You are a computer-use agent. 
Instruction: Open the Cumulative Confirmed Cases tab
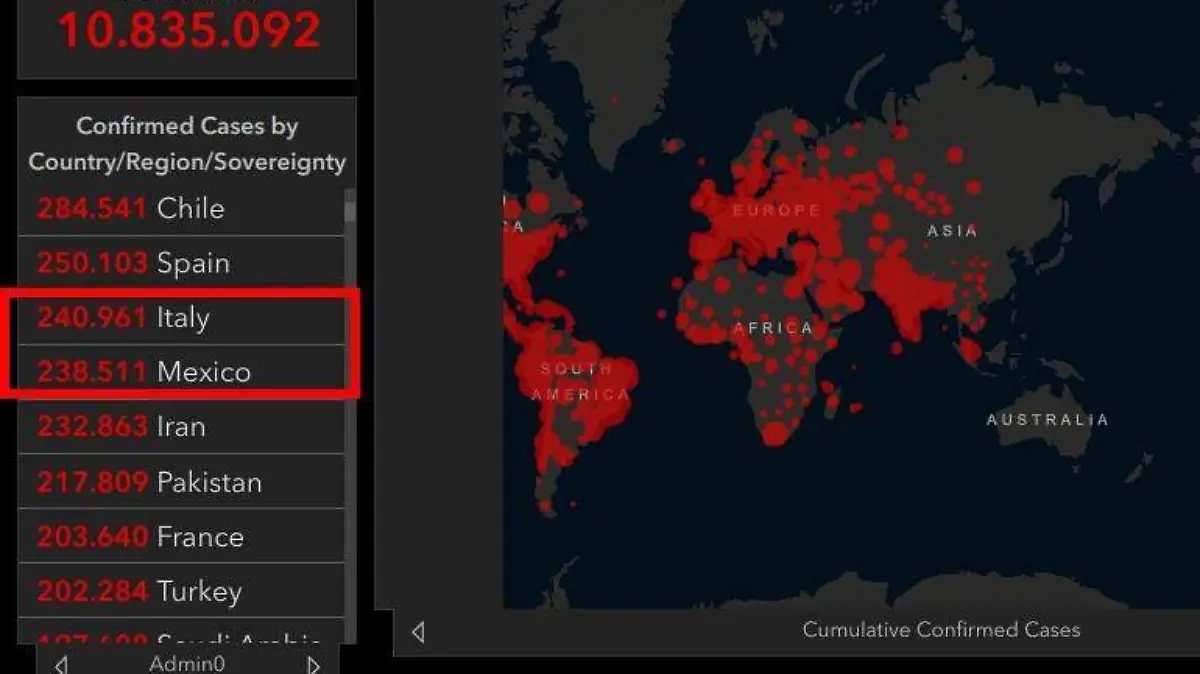(941, 630)
